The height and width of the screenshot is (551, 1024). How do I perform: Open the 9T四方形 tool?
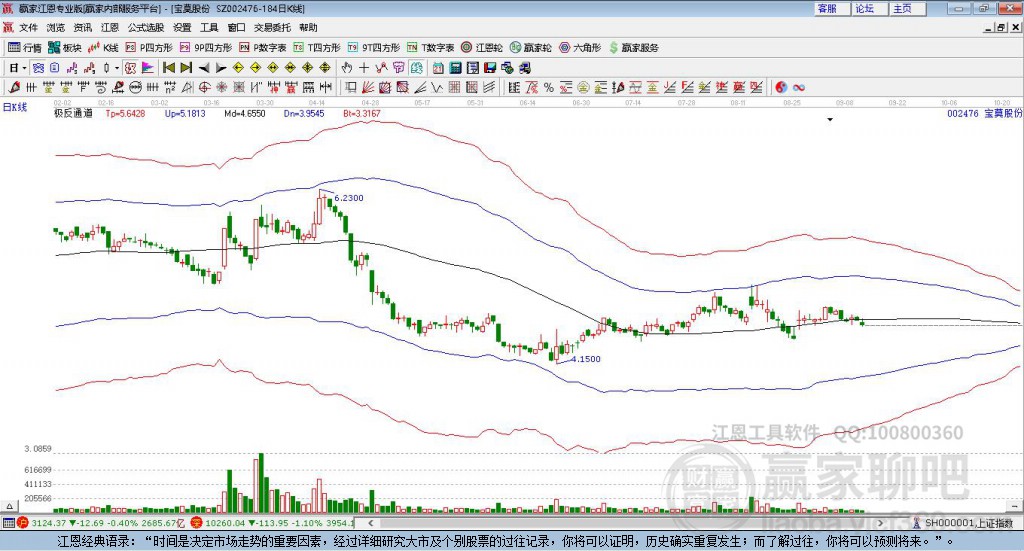click(374, 48)
